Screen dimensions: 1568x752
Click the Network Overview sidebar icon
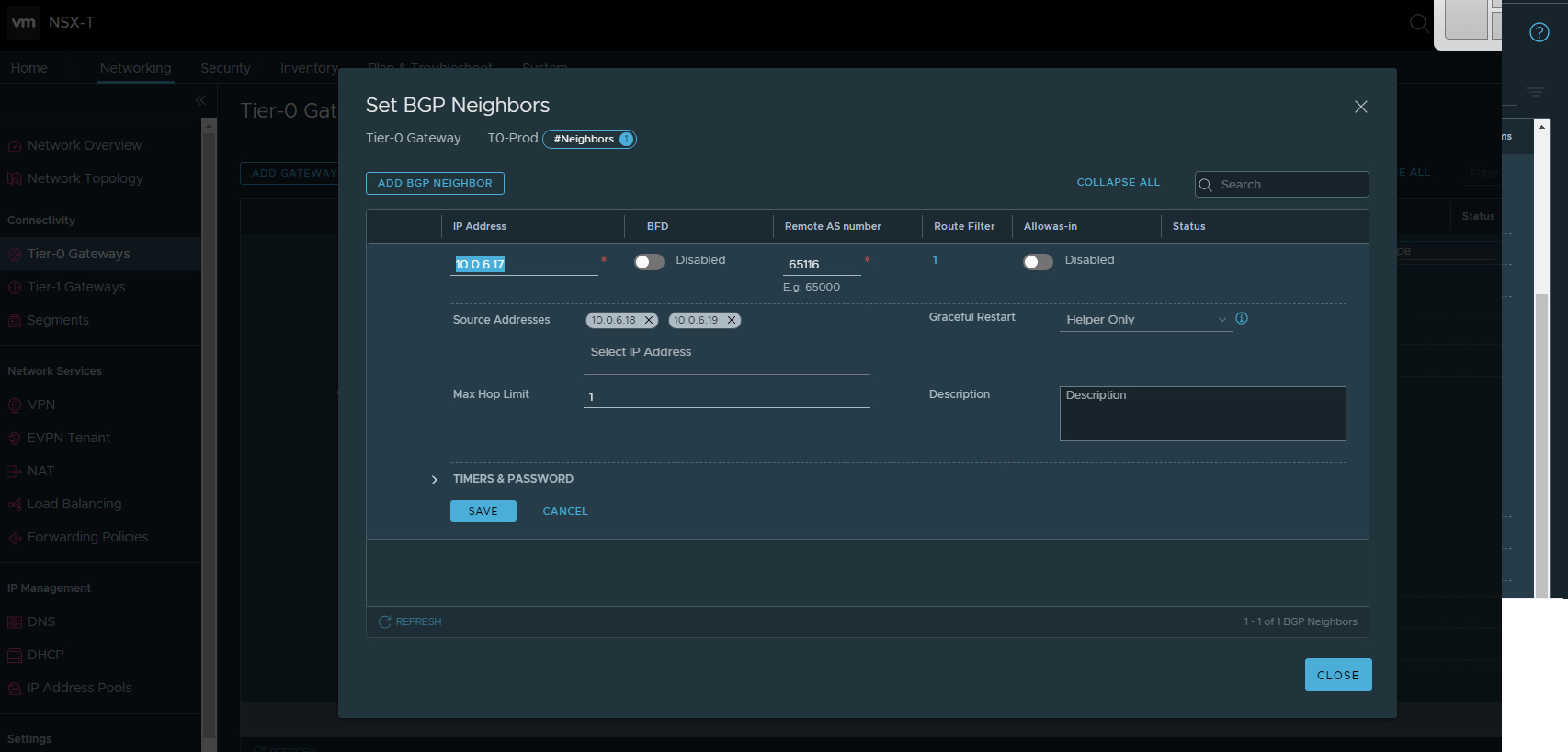[15, 146]
